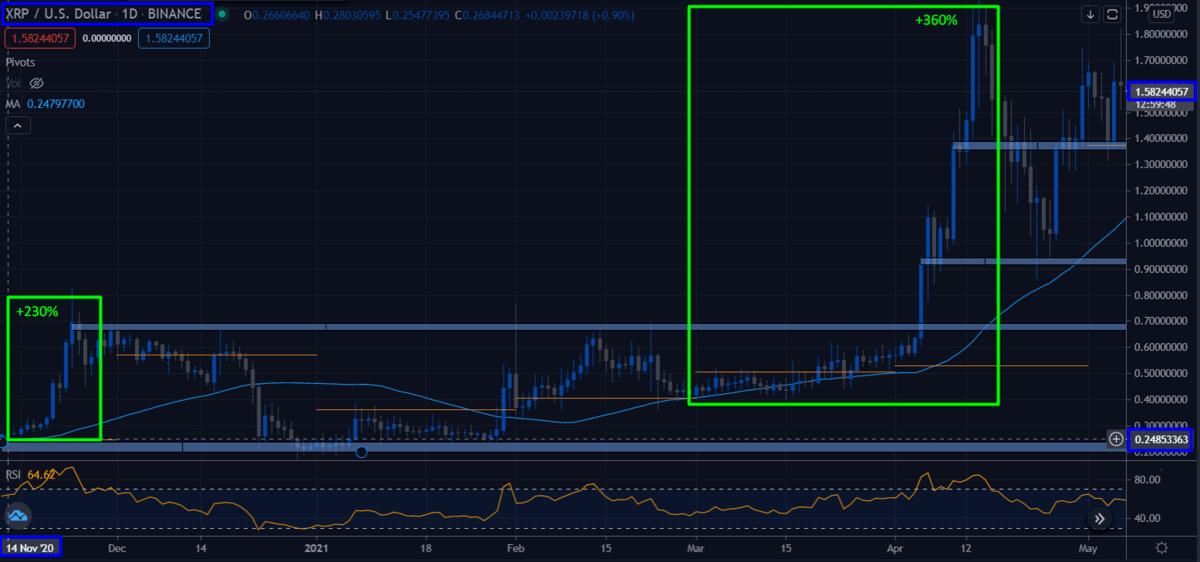Select the MA indicator label
This screenshot has width=1200, height=562.
click(x=14, y=104)
